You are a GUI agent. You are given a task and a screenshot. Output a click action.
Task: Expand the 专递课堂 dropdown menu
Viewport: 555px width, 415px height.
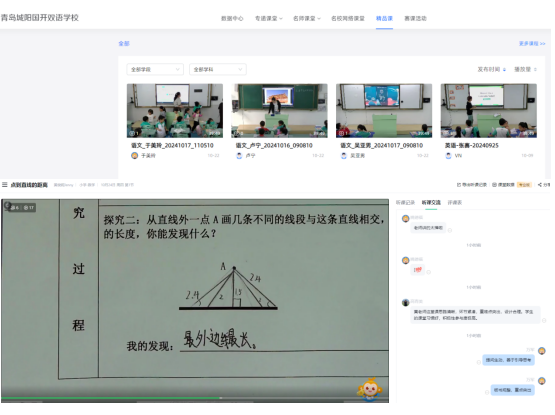point(269,18)
